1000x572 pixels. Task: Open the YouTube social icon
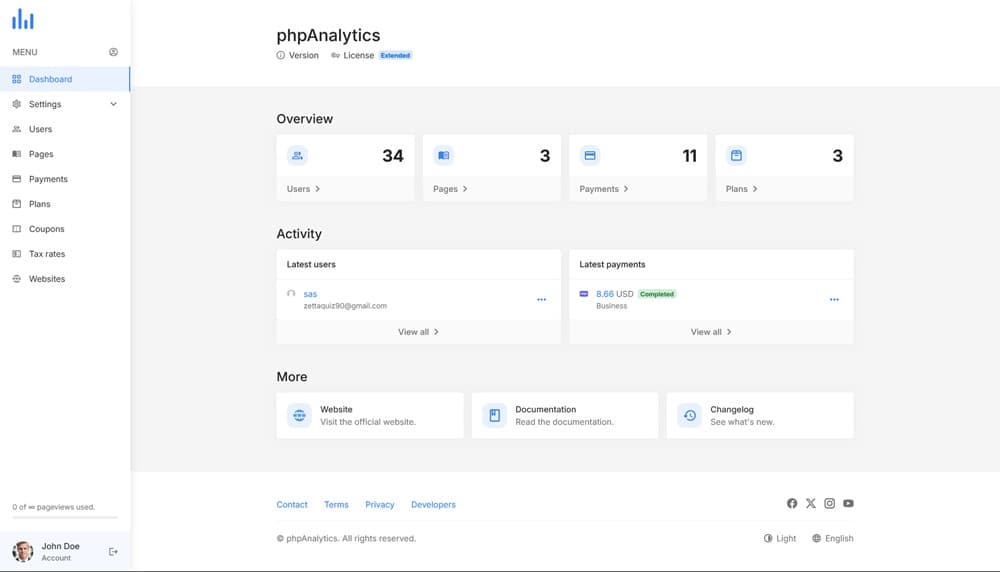(848, 503)
